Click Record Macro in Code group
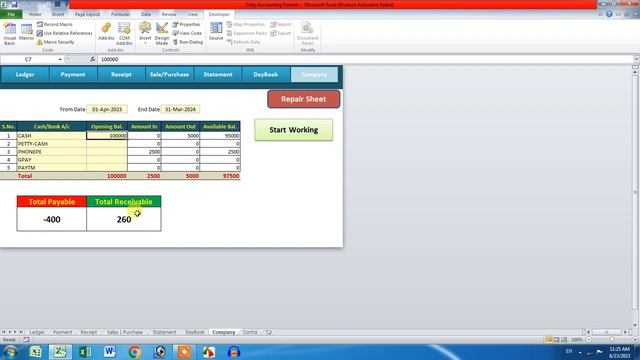This screenshot has width=640, height=360. [x=54, y=24]
